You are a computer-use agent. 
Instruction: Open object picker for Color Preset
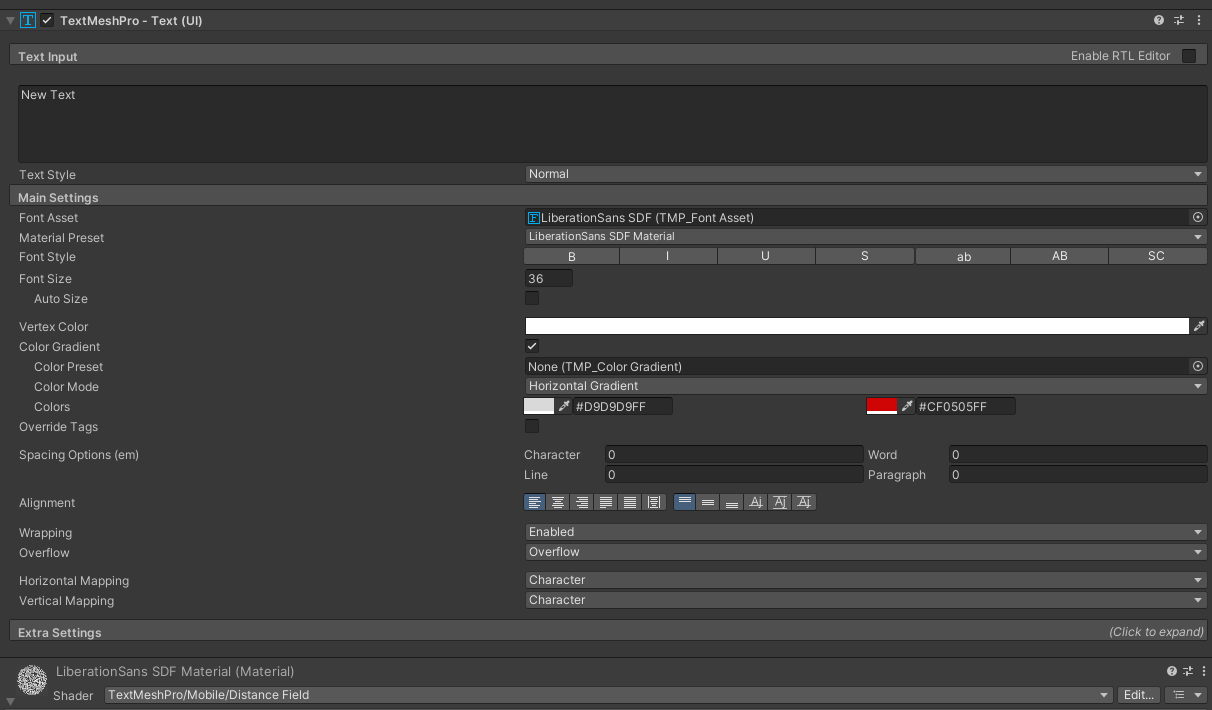coord(1198,366)
